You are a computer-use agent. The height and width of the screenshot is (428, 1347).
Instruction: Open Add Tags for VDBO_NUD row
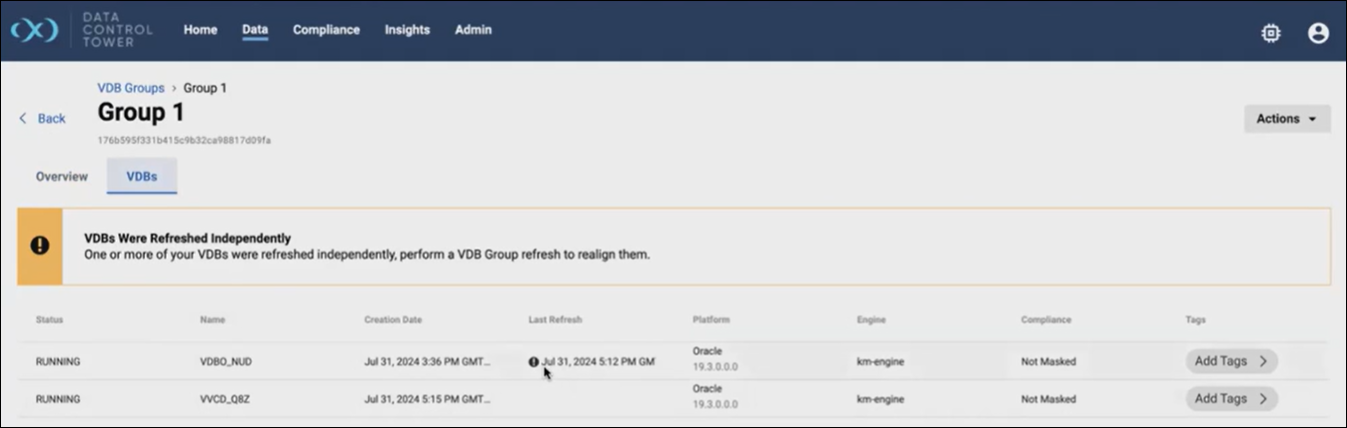(x=1231, y=361)
